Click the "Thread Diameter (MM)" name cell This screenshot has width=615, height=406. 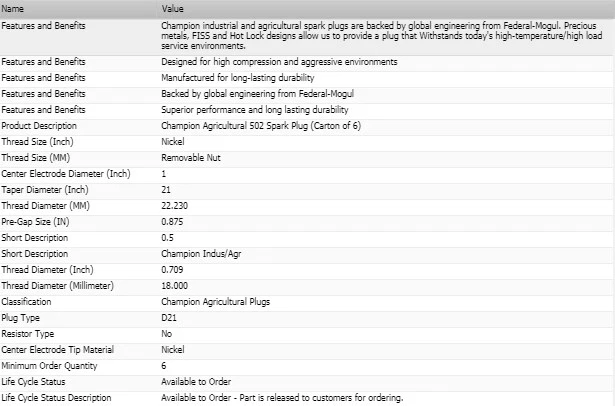tap(45, 206)
